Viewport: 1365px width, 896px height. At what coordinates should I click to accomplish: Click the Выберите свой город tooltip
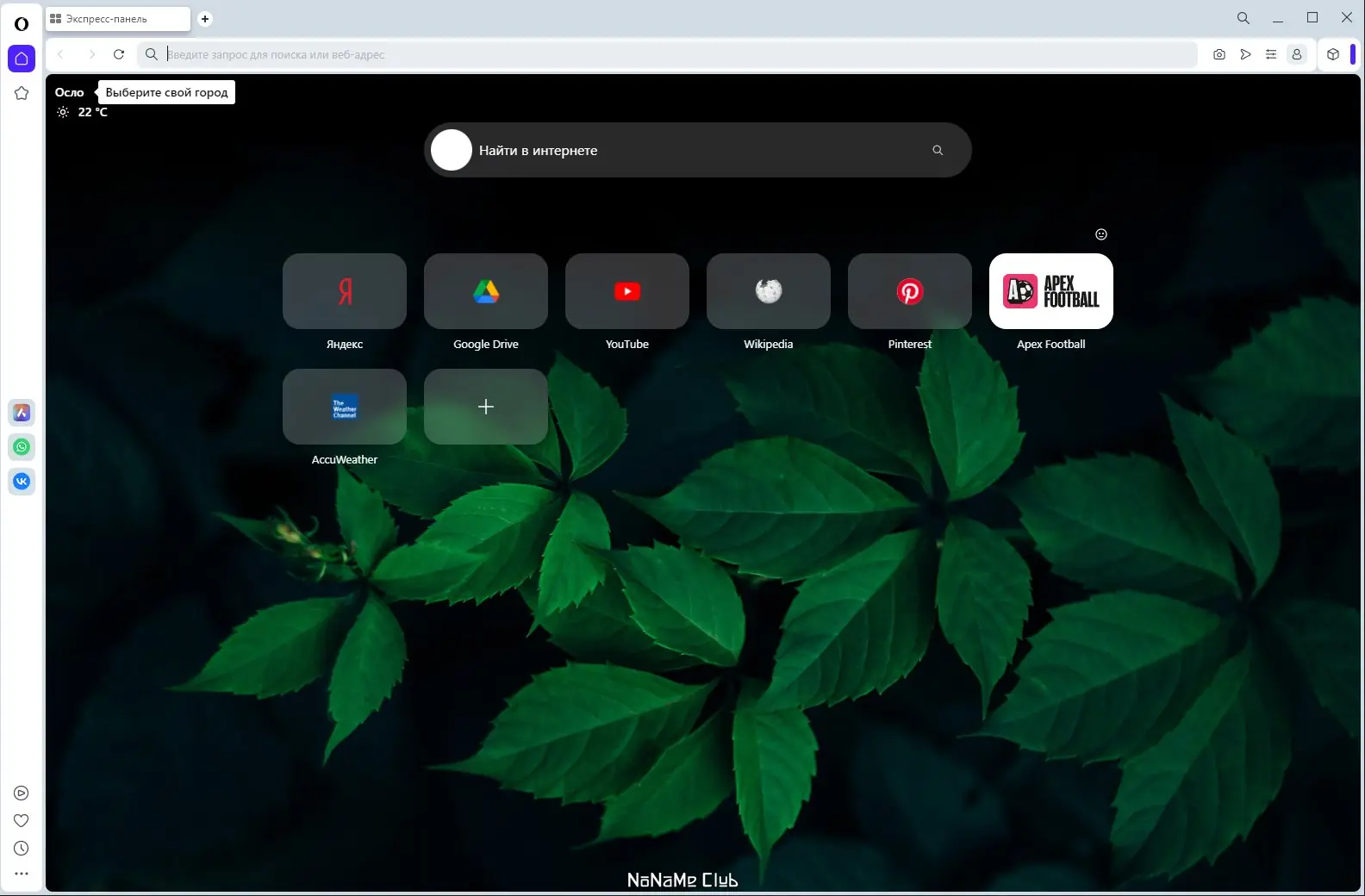click(166, 92)
